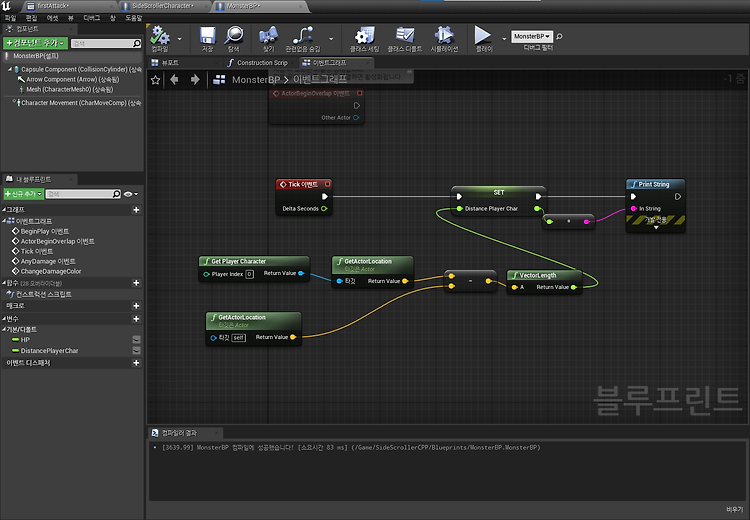
Task: Click MonsterBP in the graph breadcrumb
Action: point(256,80)
